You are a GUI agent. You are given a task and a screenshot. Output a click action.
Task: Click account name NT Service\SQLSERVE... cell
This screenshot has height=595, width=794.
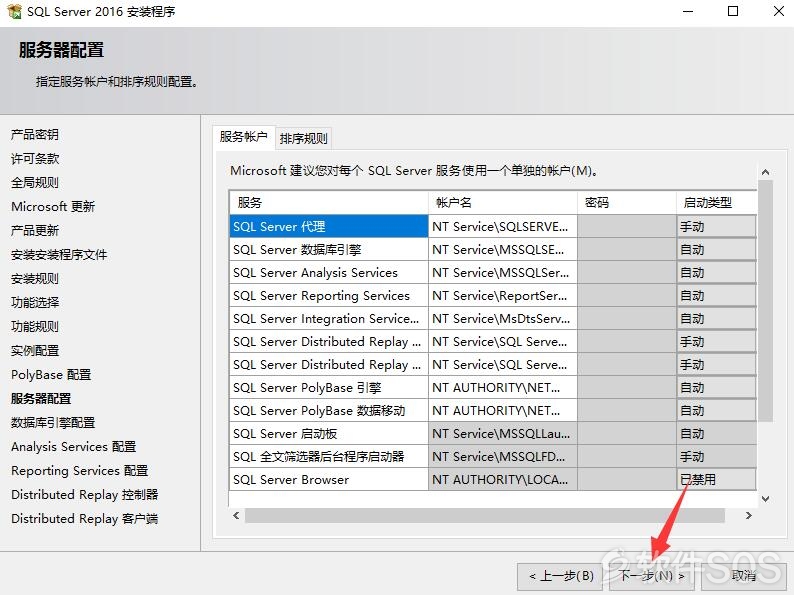point(503,226)
